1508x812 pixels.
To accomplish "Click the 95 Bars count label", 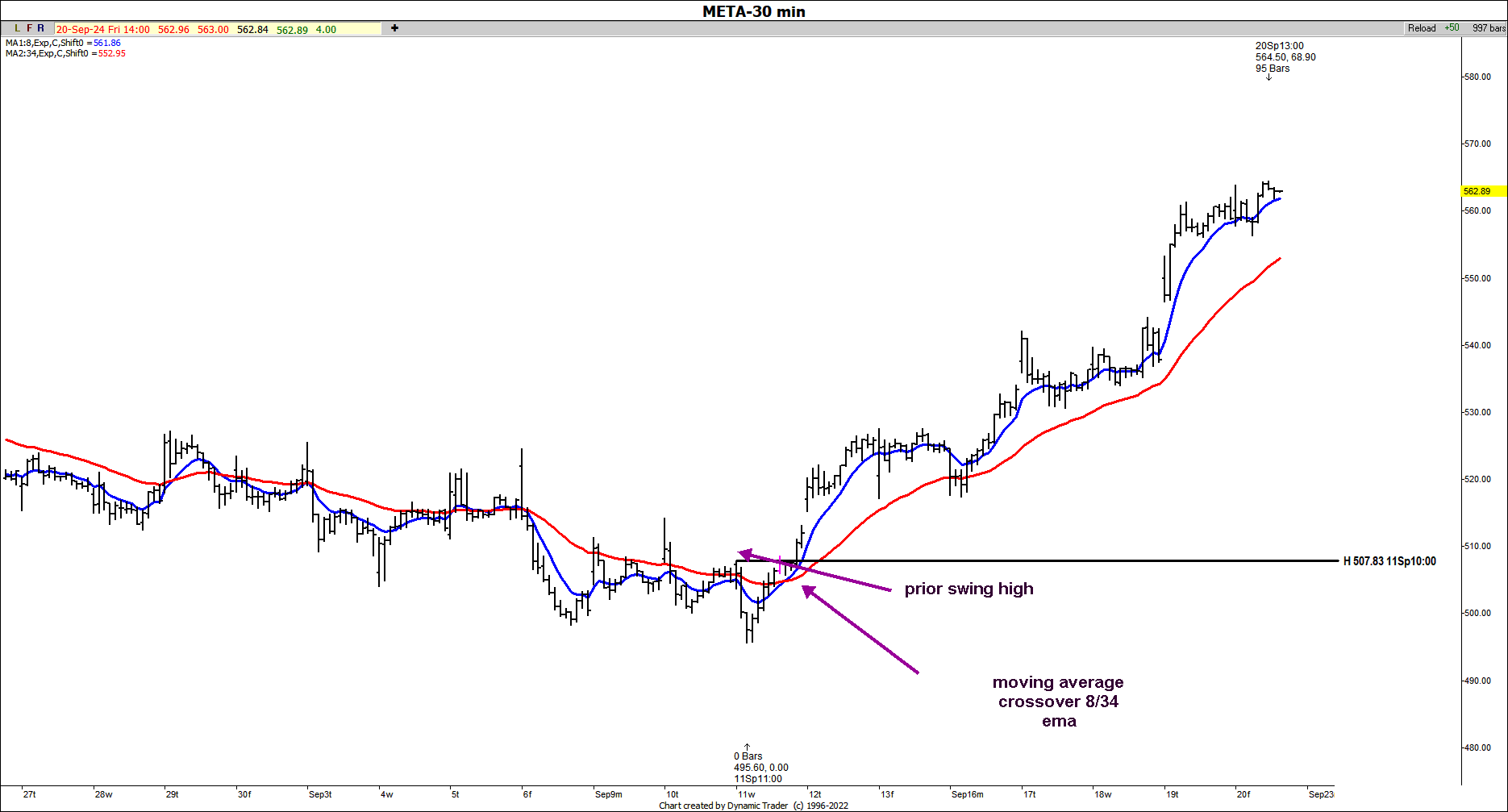I will coord(1273,69).
